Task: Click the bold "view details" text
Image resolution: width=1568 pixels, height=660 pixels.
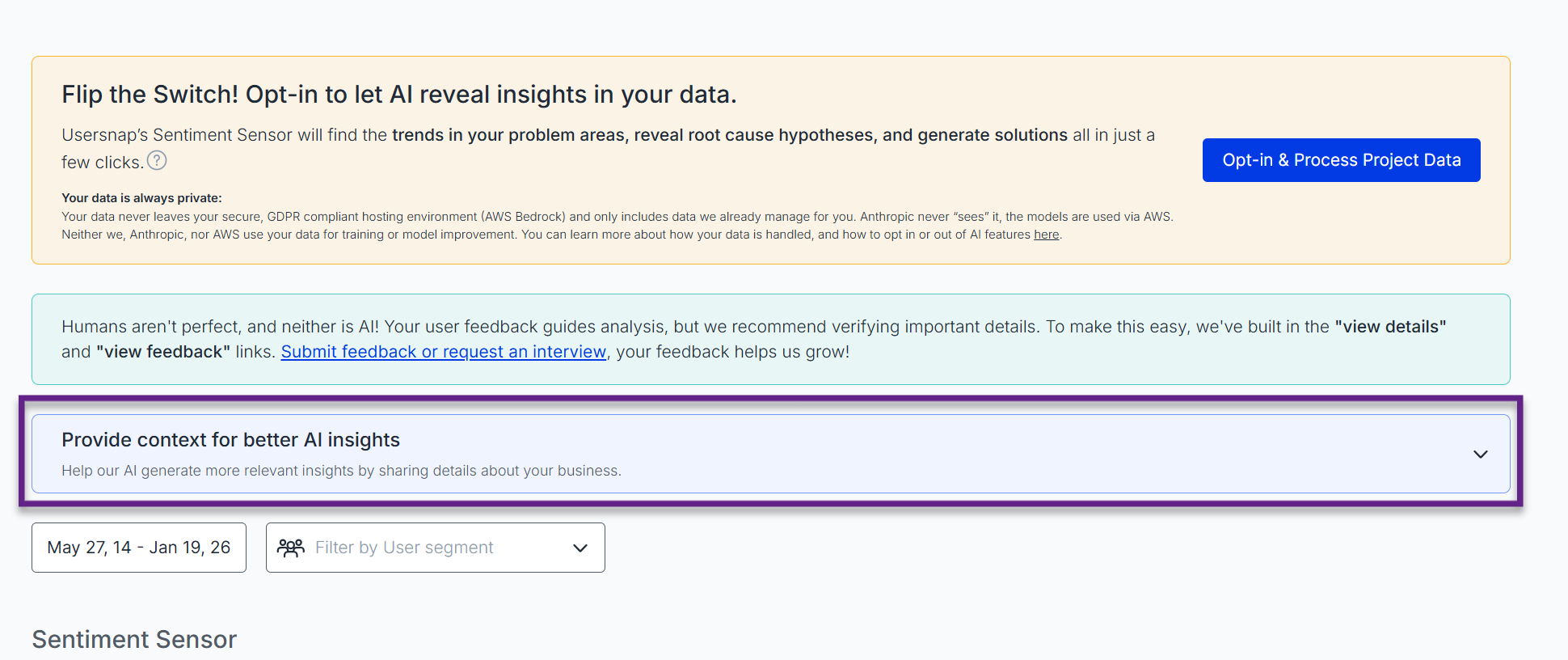Action: coord(1390,327)
